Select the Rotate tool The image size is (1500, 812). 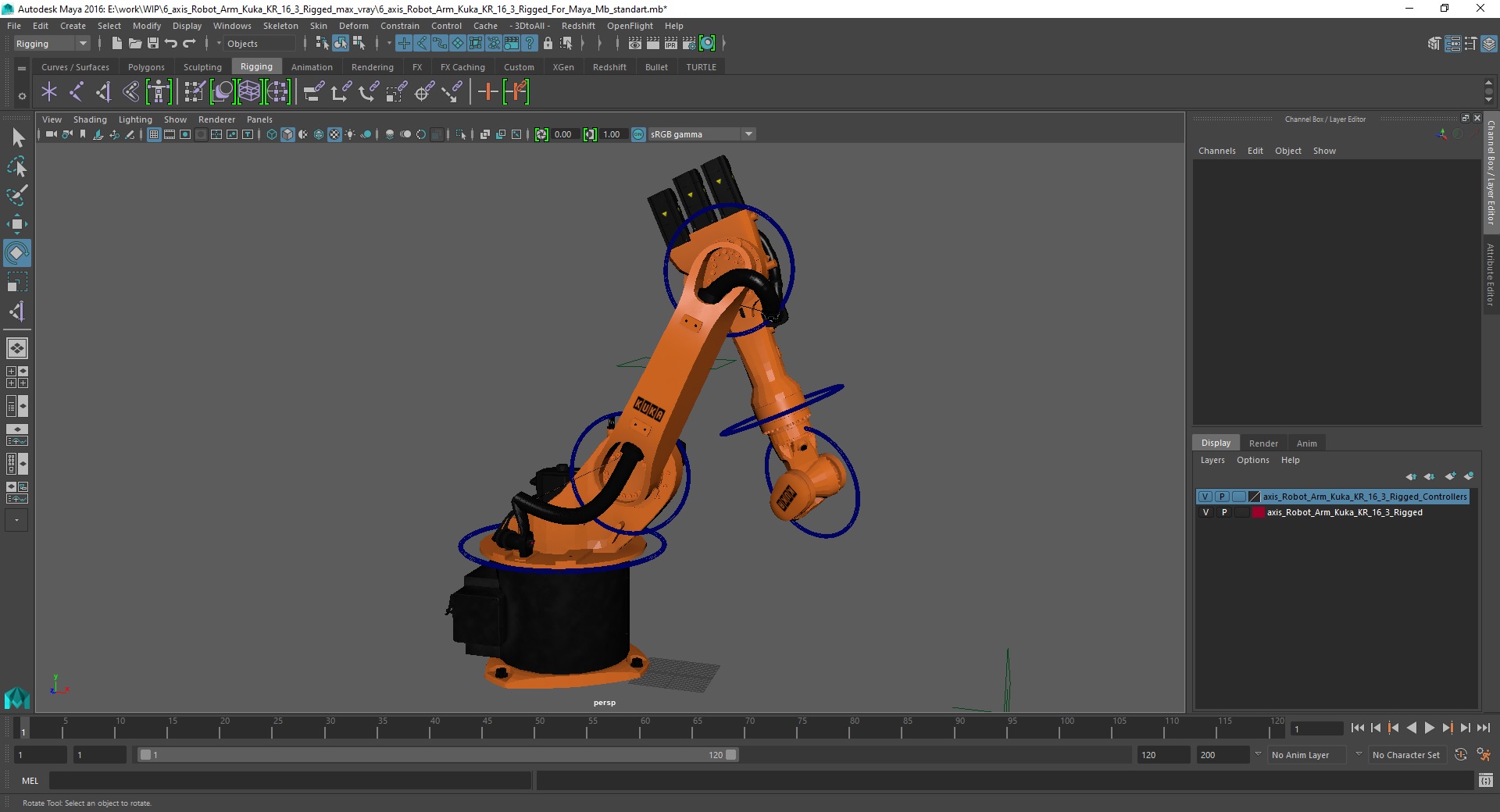[x=17, y=253]
